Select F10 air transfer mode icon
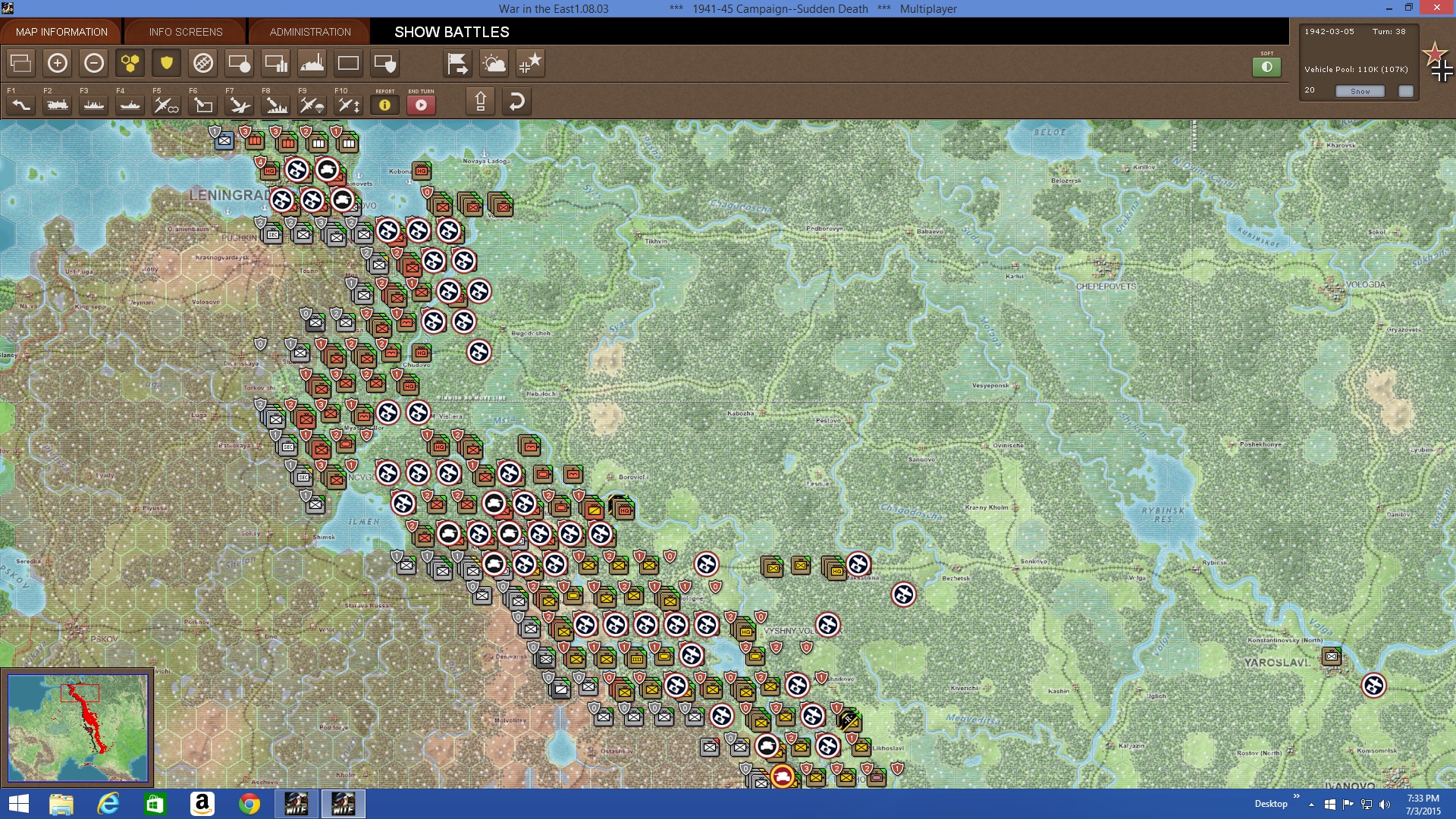The width and height of the screenshot is (1456, 819). point(349,105)
